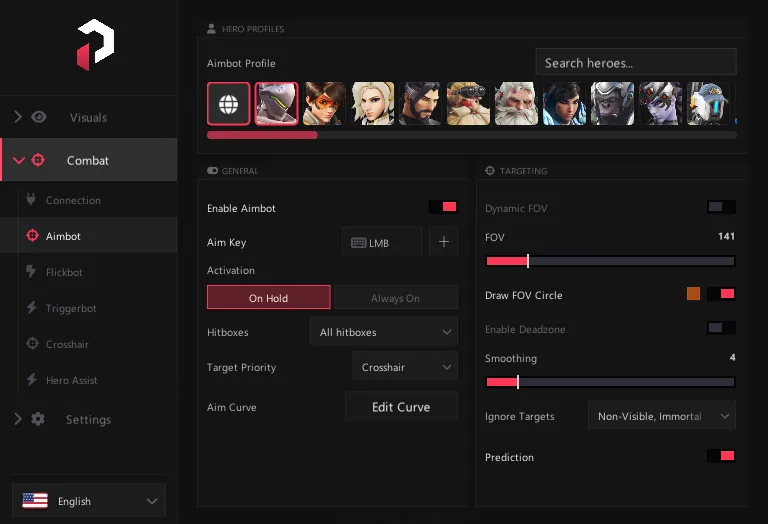Pick the Mercy hero portrait
The width and height of the screenshot is (768, 524).
click(372, 104)
